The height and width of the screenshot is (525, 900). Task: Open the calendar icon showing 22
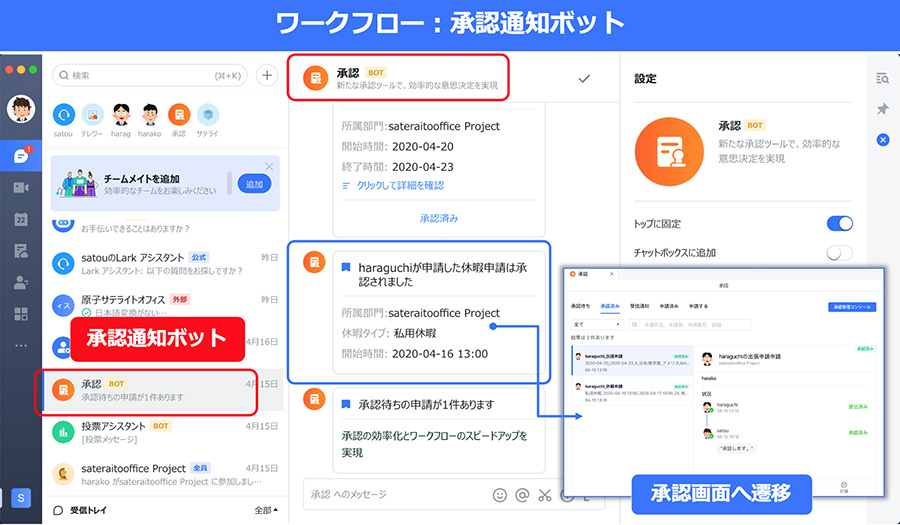click(21, 219)
